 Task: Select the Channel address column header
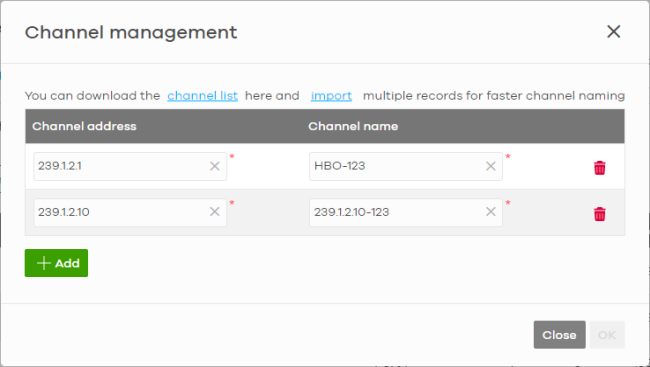84,126
